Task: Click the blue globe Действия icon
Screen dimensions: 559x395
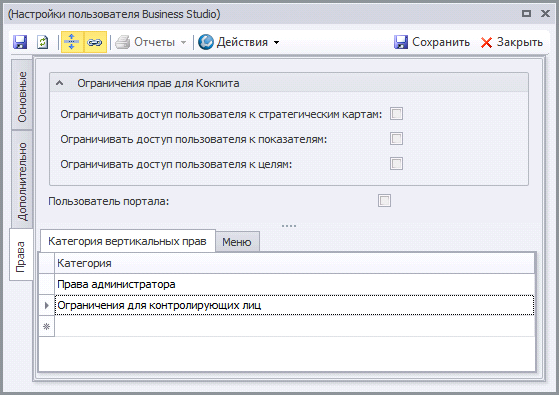Action: coord(206,42)
